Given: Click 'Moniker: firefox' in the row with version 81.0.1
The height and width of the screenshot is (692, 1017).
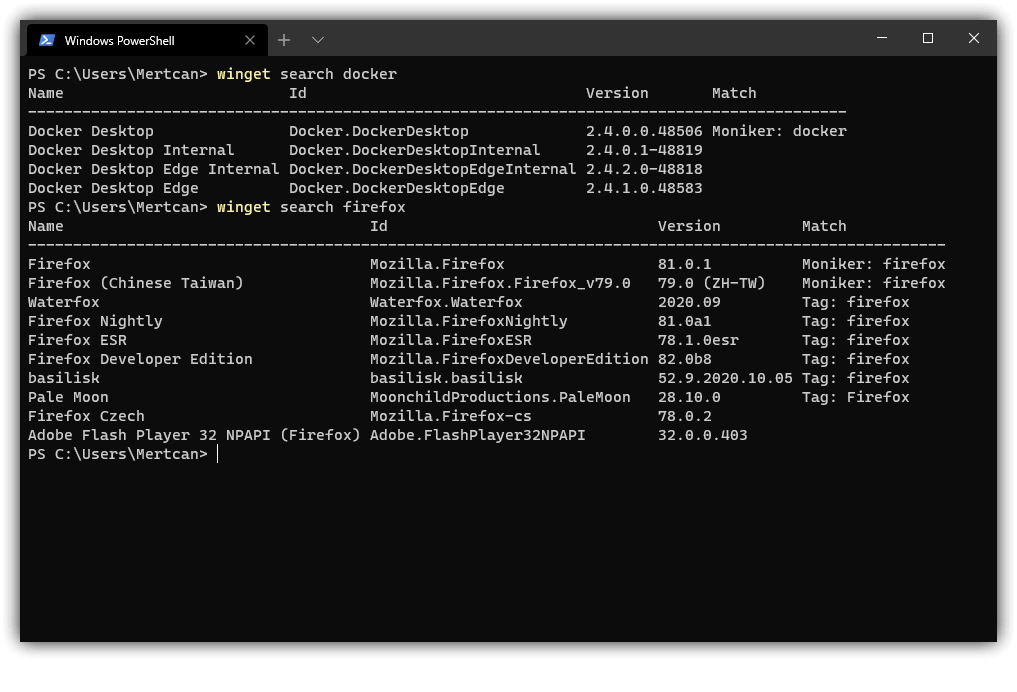Looking at the screenshot, I should [x=874, y=264].
